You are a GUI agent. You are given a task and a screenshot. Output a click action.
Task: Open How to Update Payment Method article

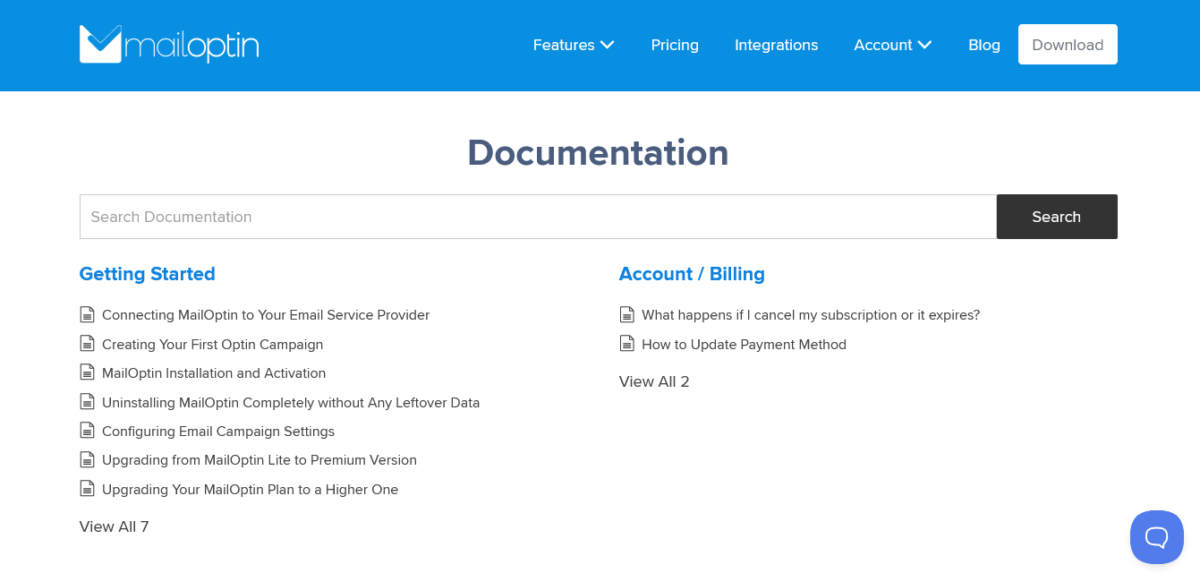744,344
